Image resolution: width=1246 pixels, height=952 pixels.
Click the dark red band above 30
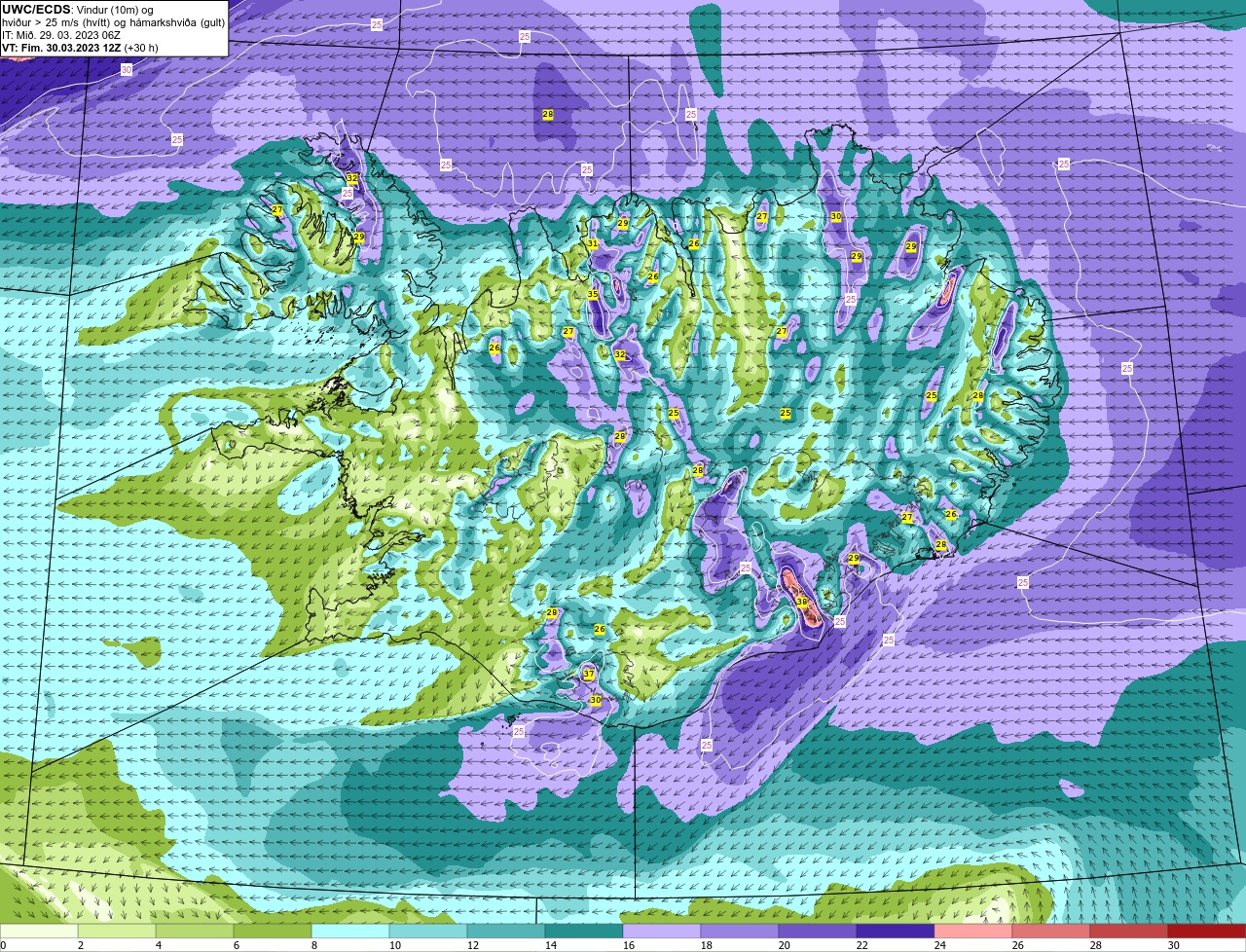[1207, 931]
